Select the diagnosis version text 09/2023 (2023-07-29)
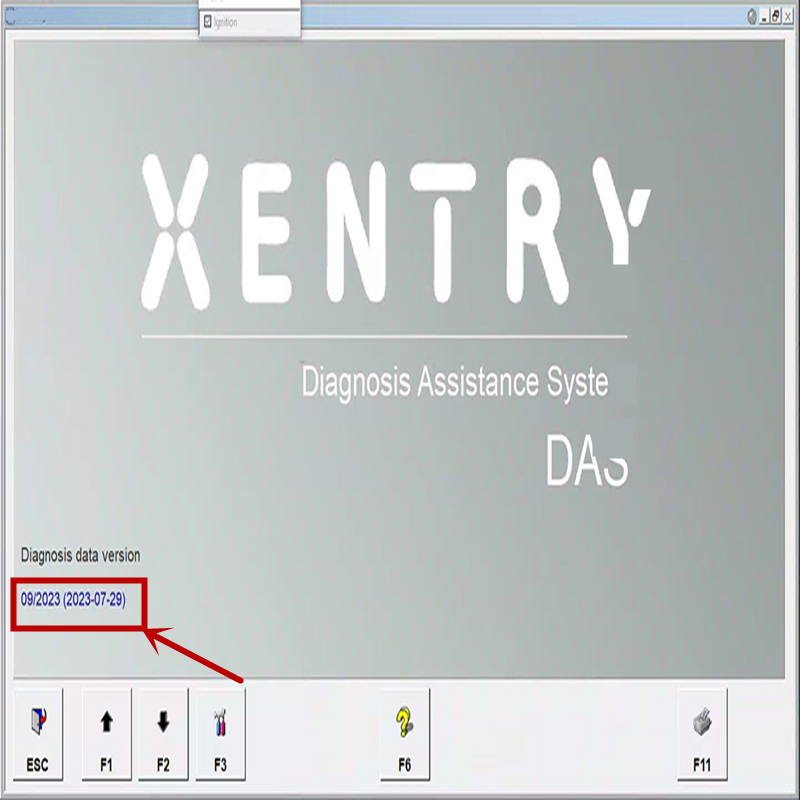Screen dimensions: 800x800 [x=73, y=599]
